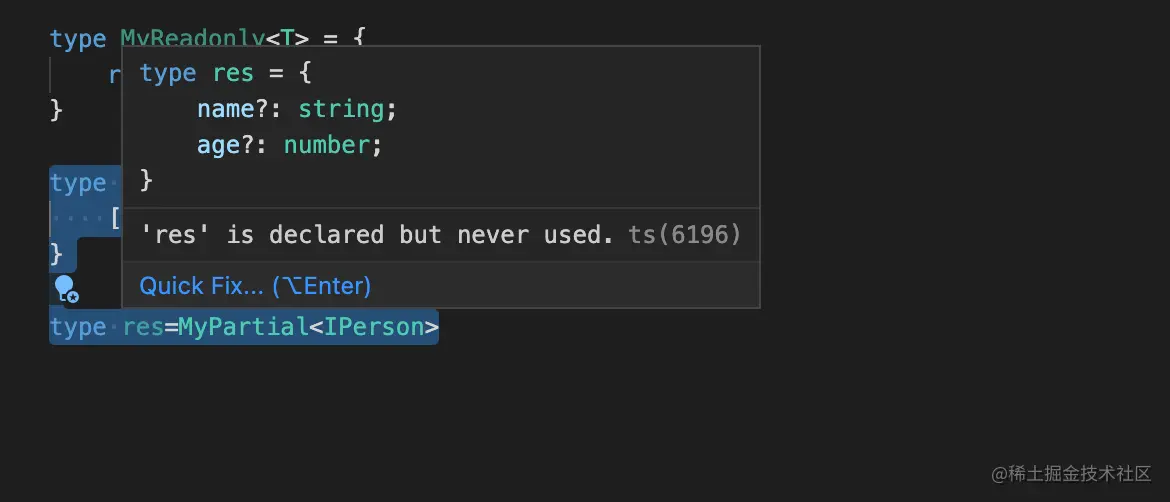Click the equals sign after res
Screen dimensions: 1170x502
(x=171, y=327)
